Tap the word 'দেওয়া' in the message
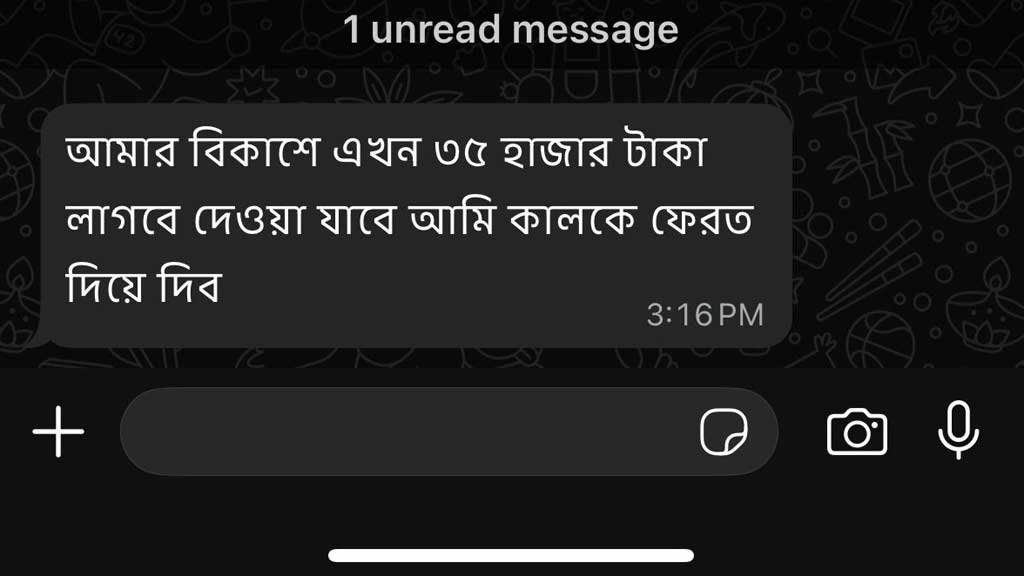Image resolution: width=1024 pixels, height=576 pixels. pyautogui.click(x=249, y=219)
